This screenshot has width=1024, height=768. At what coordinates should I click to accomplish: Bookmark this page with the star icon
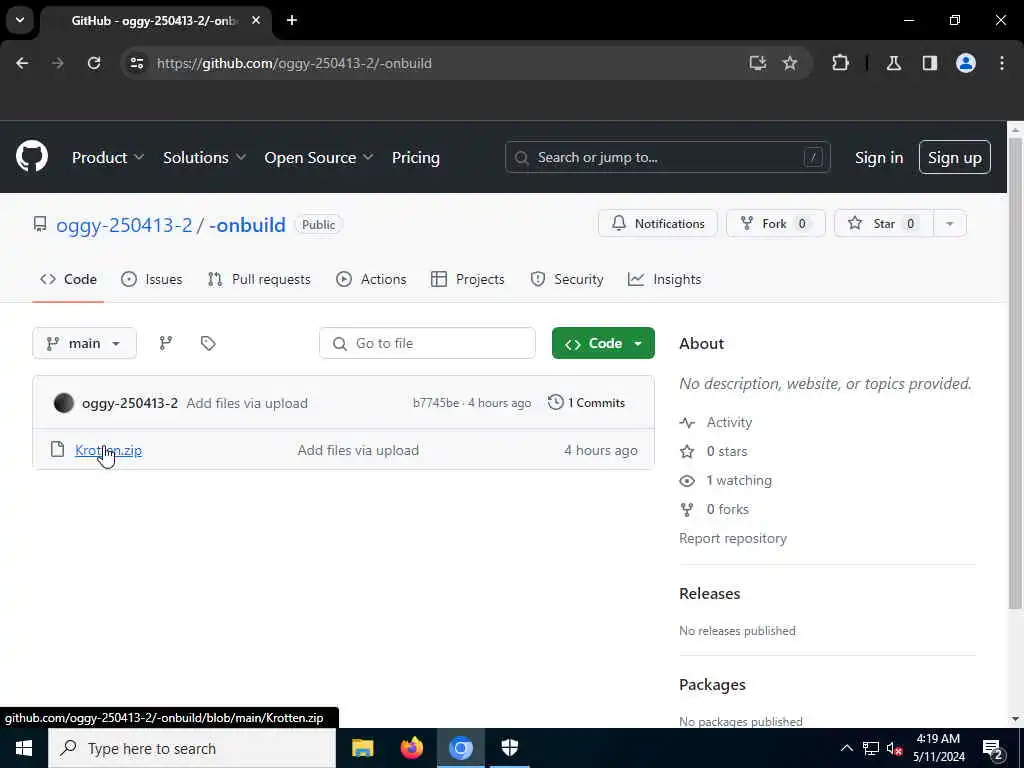coord(790,63)
